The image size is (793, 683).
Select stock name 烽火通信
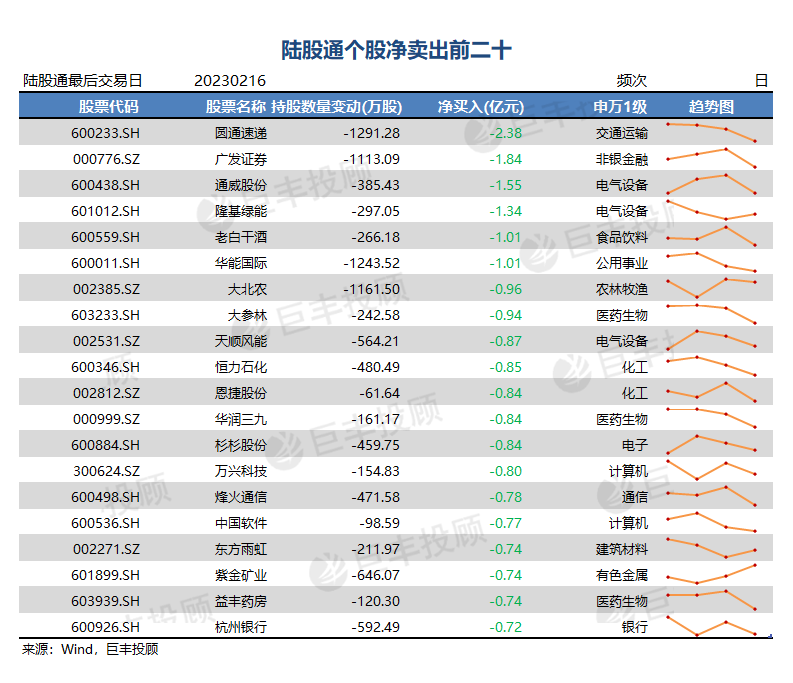click(241, 497)
